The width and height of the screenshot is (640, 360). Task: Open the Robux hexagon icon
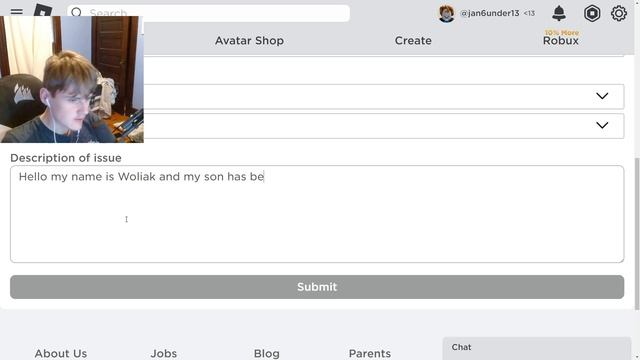(592, 13)
